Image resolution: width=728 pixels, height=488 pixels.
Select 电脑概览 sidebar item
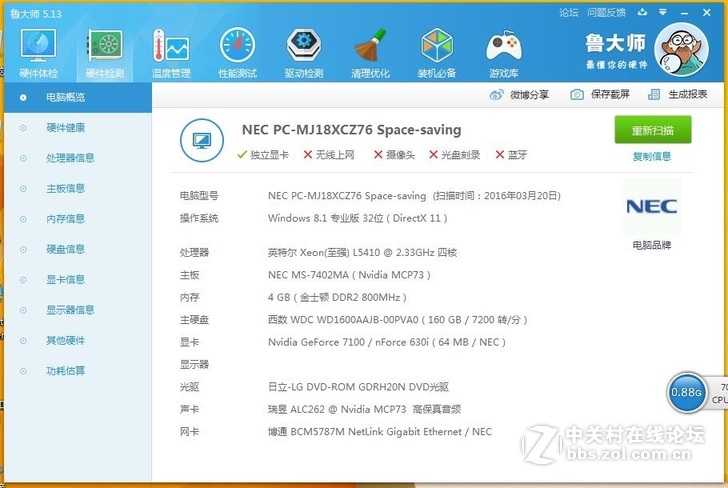[x=78, y=98]
